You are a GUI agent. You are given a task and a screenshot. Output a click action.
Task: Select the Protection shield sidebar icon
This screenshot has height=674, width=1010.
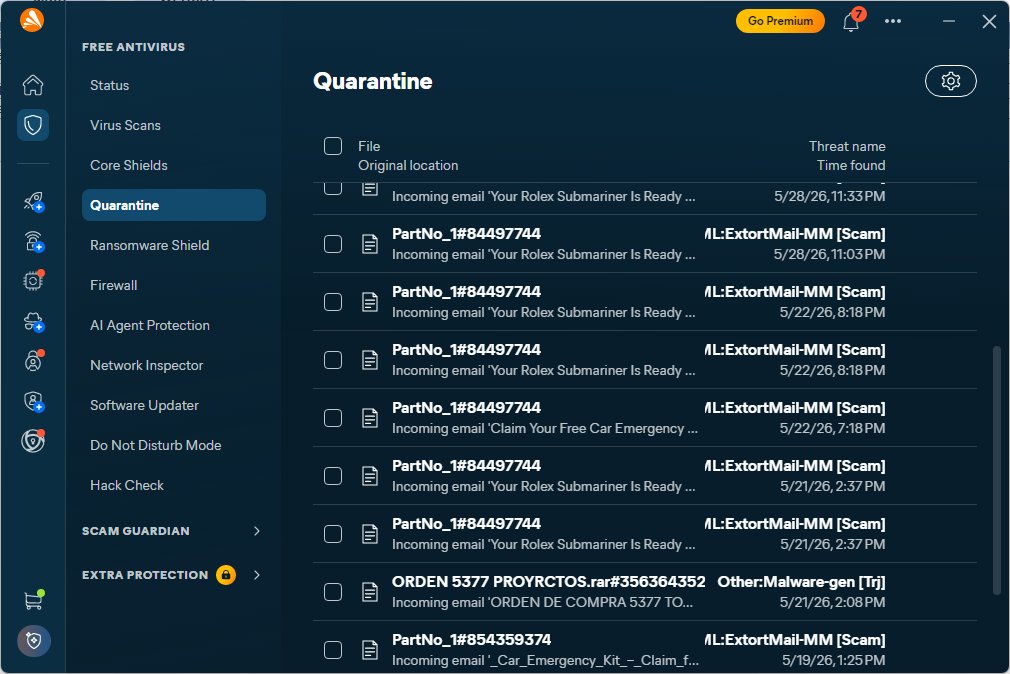33,124
